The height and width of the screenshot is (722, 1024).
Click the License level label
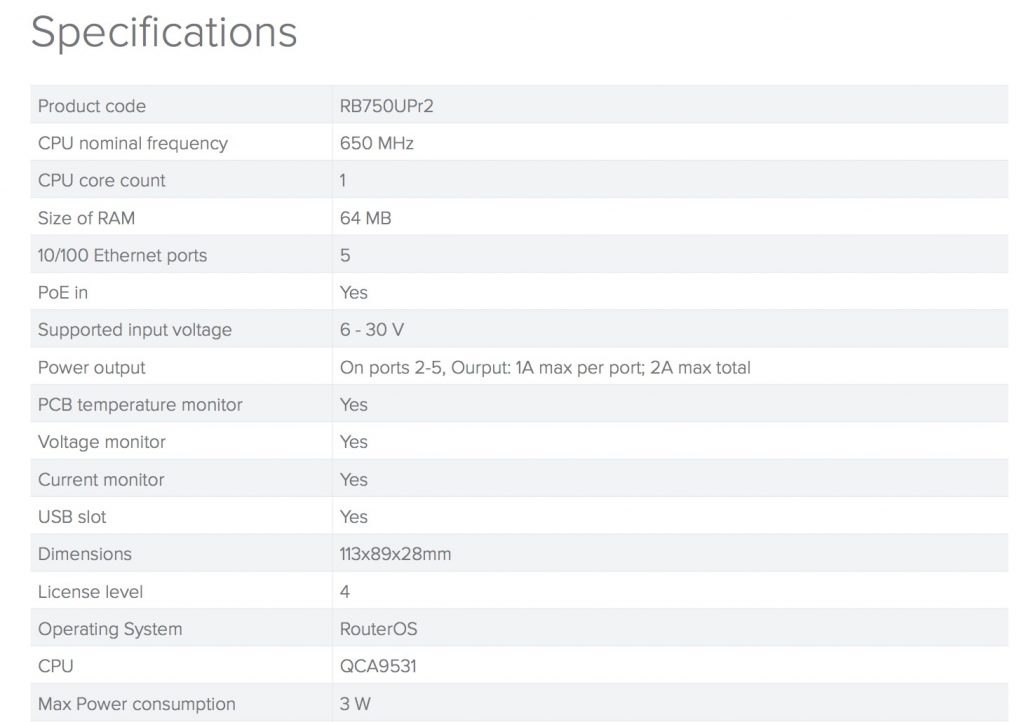(x=90, y=592)
